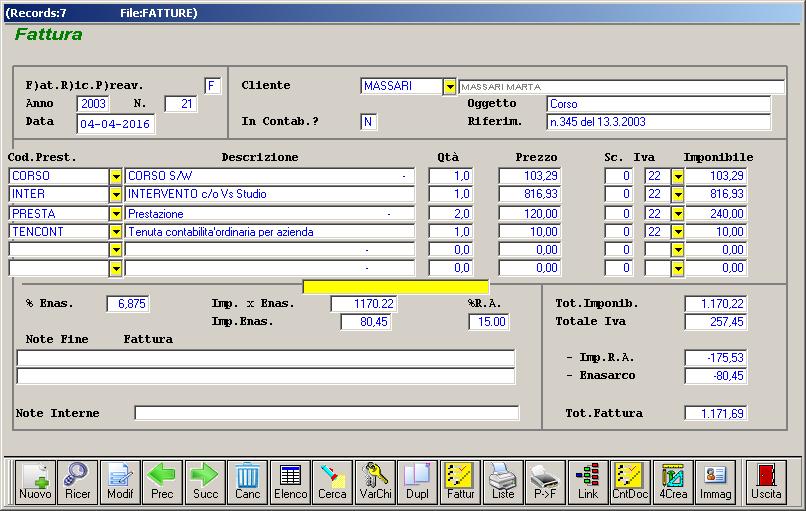Viewport: 806px width, 511px height.
Task: Click the Imp.R.A. value -175,53
Action: (716, 358)
